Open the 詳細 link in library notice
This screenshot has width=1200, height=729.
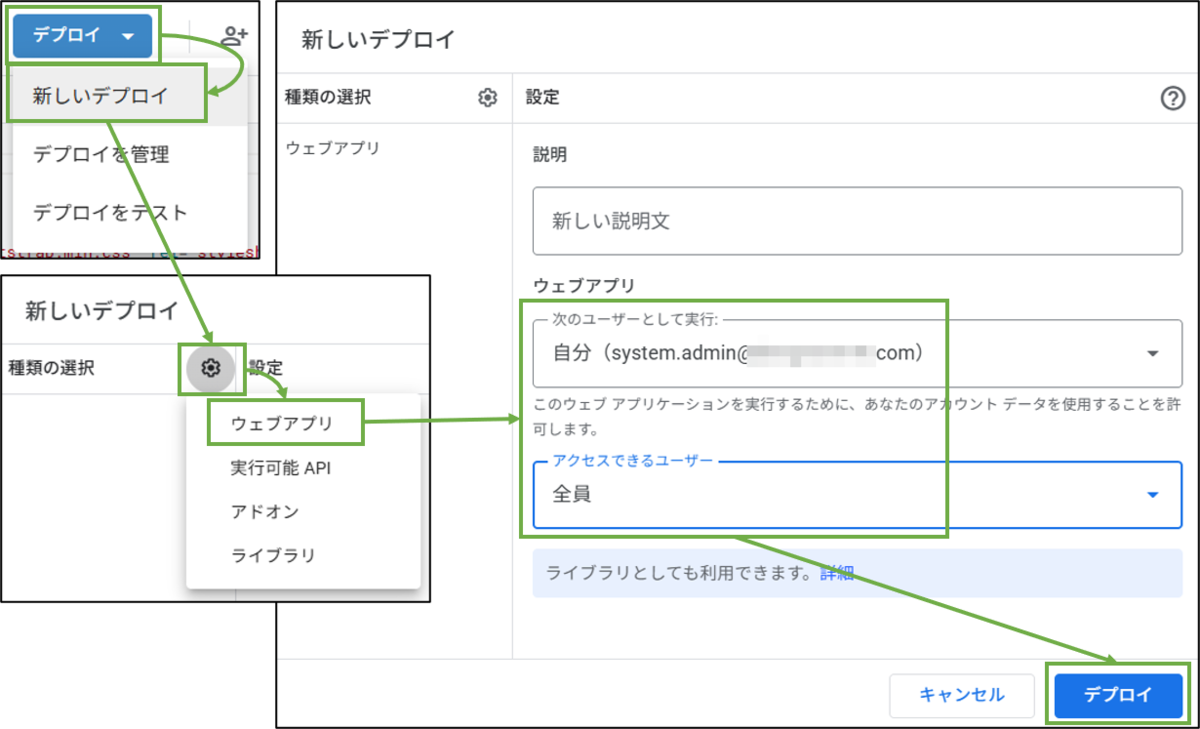837,573
